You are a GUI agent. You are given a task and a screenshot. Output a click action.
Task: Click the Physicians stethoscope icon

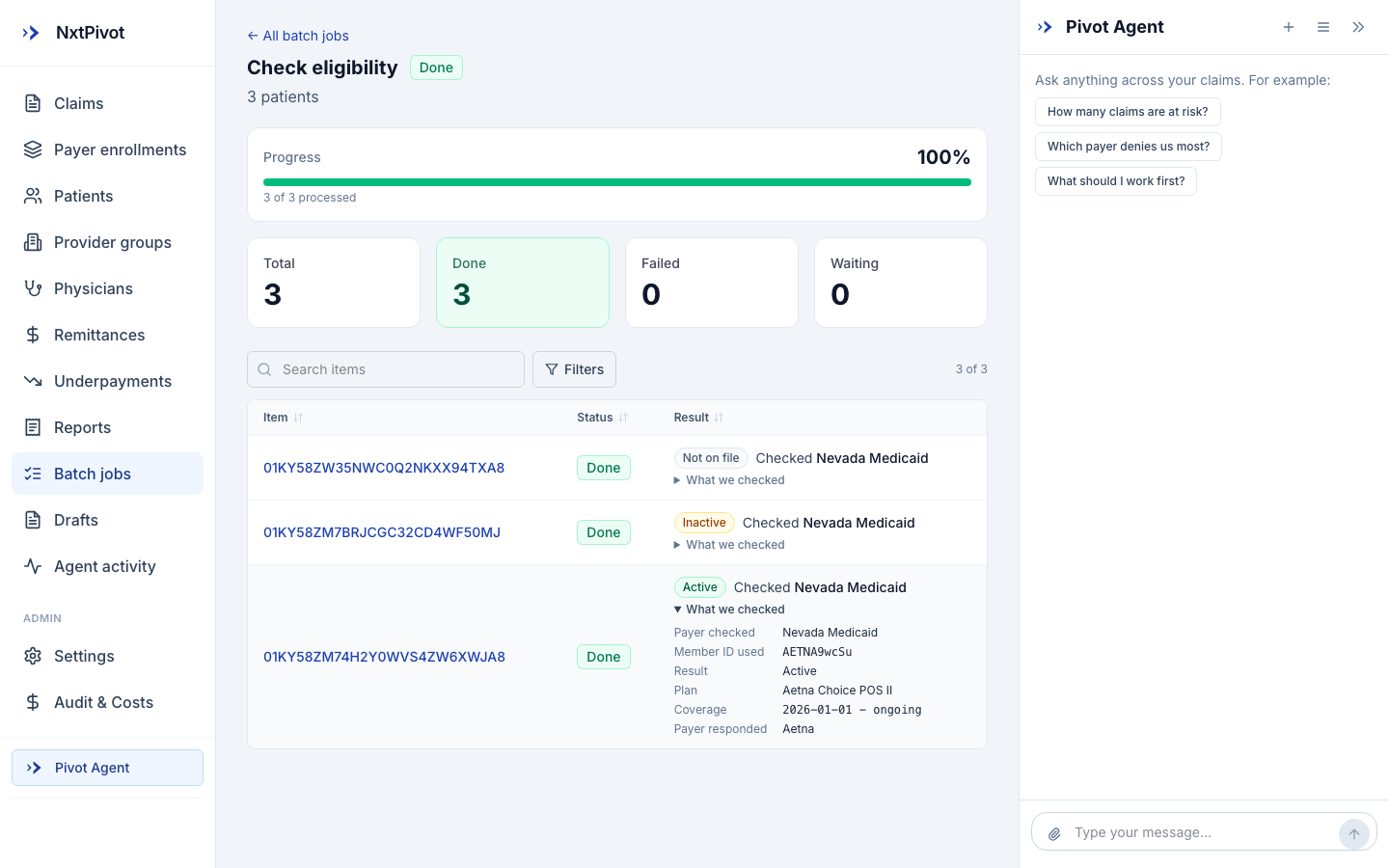click(x=33, y=288)
